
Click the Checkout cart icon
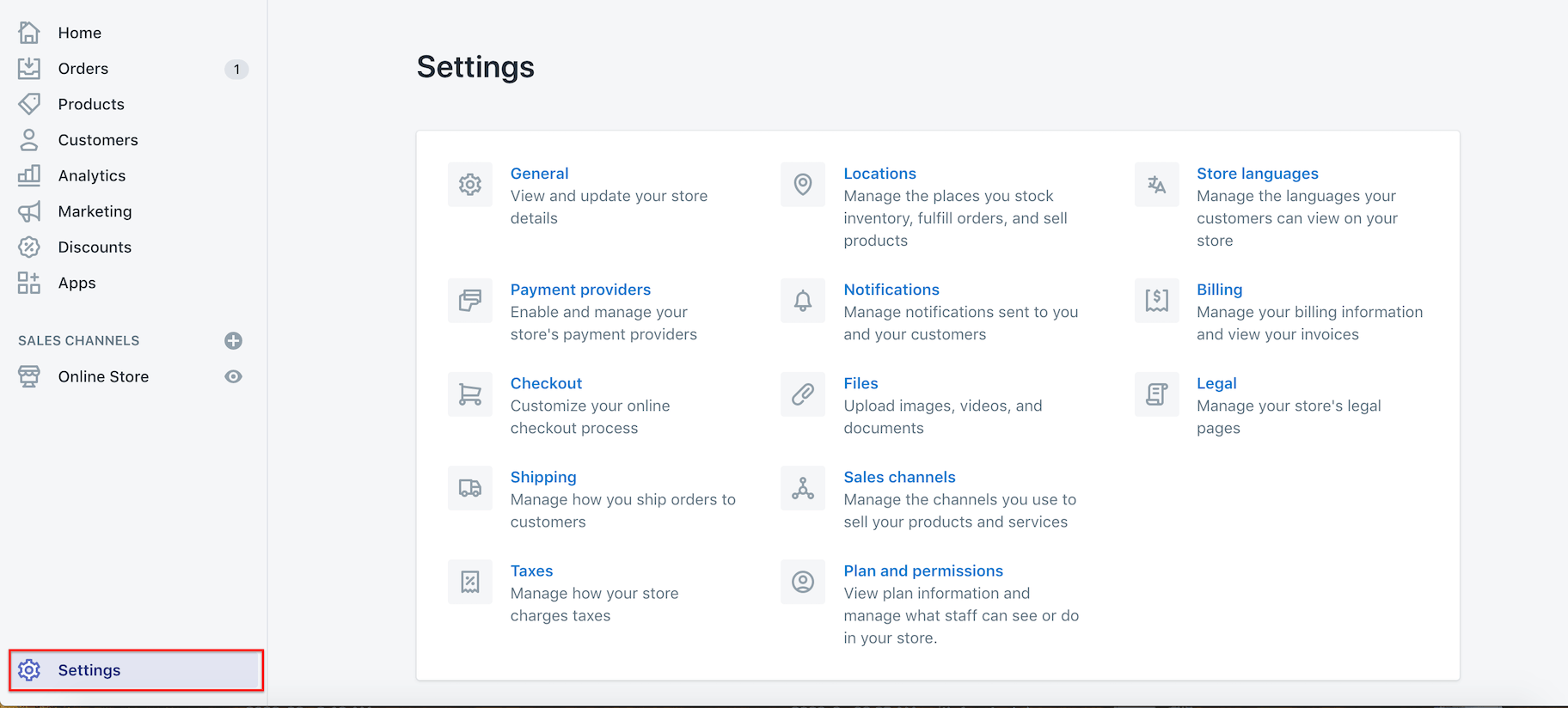click(x=469, y=394)
